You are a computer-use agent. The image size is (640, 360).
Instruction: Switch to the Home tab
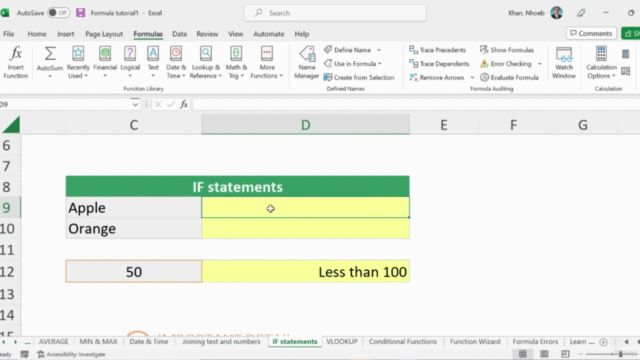37,34
